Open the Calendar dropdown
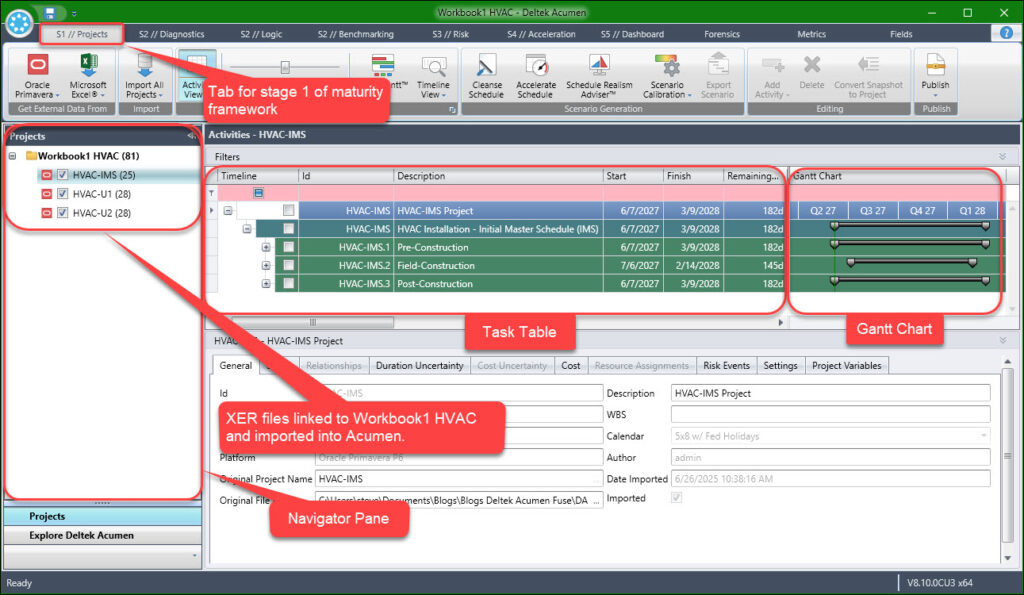 pos(984,436)
